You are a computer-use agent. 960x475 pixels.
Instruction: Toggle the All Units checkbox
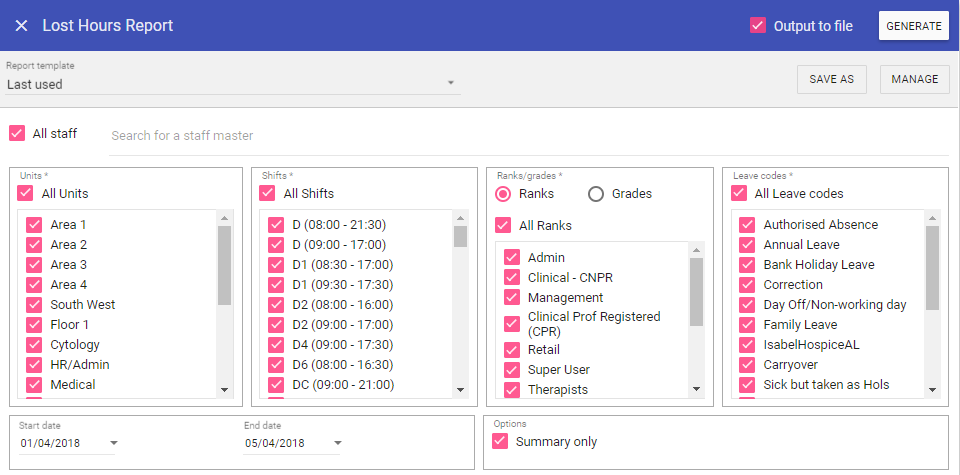click(x=26, y=193)
